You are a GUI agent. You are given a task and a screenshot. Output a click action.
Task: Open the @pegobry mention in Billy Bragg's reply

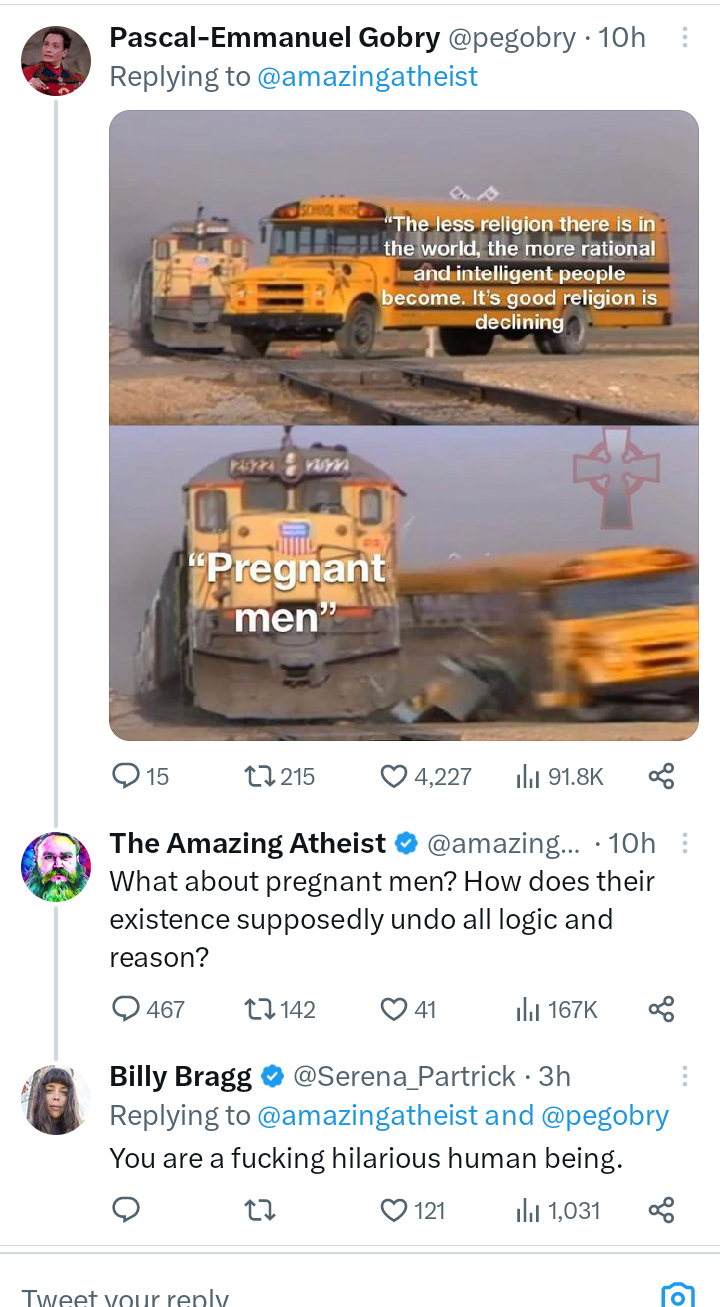605,1115
